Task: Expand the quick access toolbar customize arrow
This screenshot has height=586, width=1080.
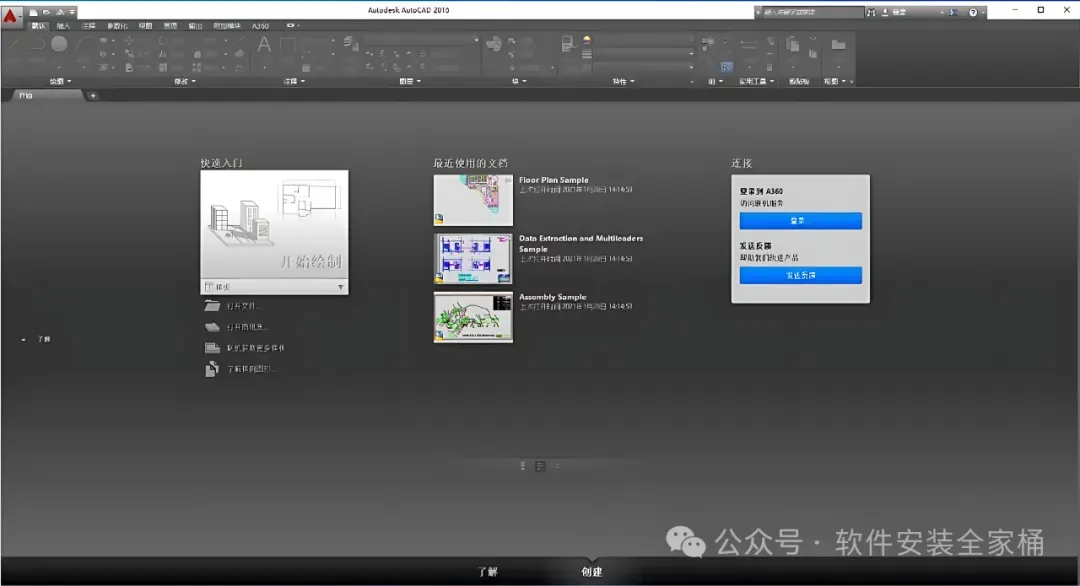Action: pyautogui.click(x=72, y=12)
